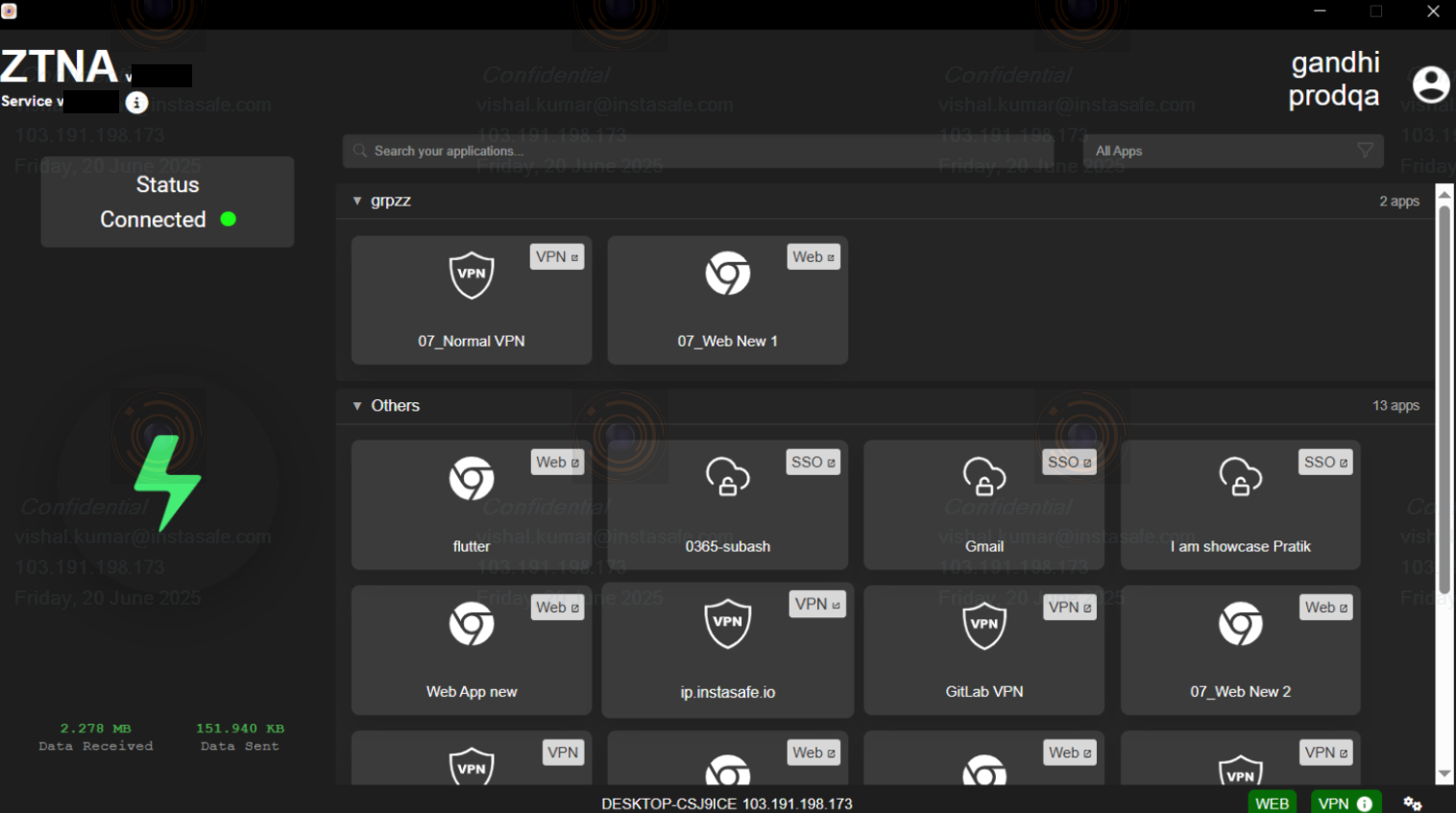
Task: Click the 13 apps count text
Action: point(1395,406)
